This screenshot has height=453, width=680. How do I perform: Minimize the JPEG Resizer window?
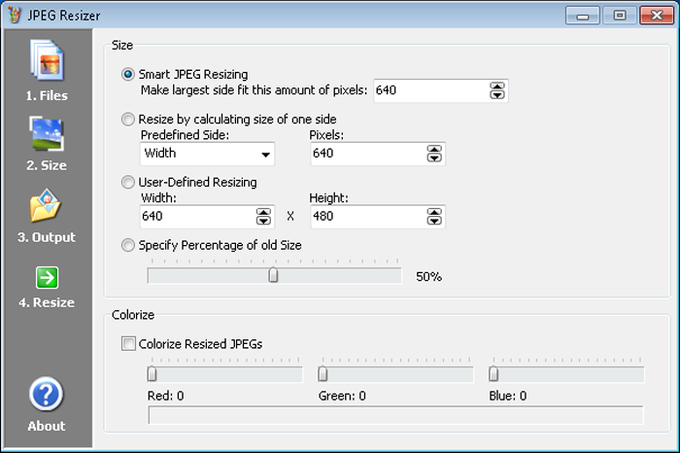pos(582,16)
